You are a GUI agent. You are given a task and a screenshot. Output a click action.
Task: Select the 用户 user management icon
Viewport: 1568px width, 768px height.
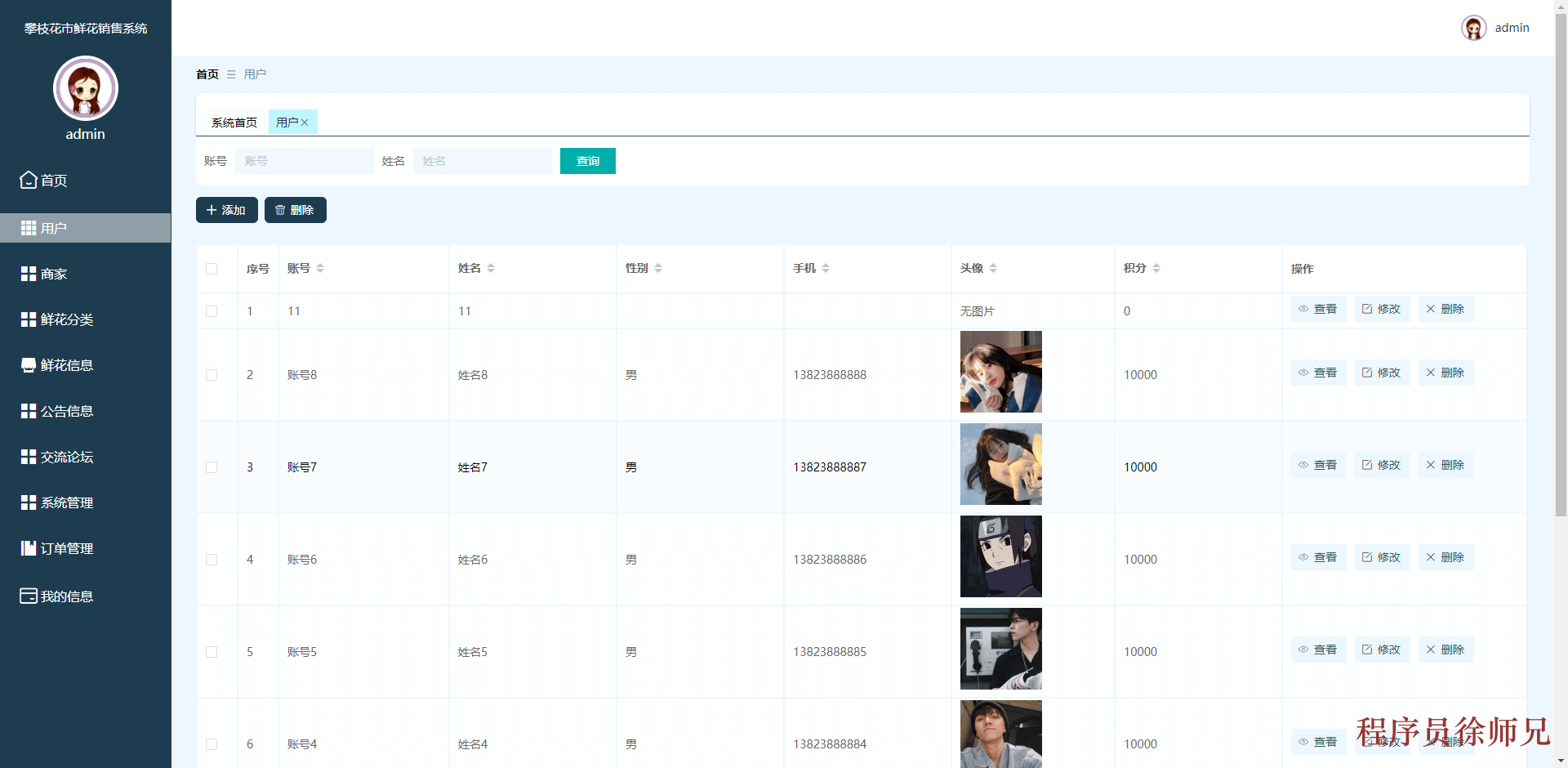click(27, 228)
